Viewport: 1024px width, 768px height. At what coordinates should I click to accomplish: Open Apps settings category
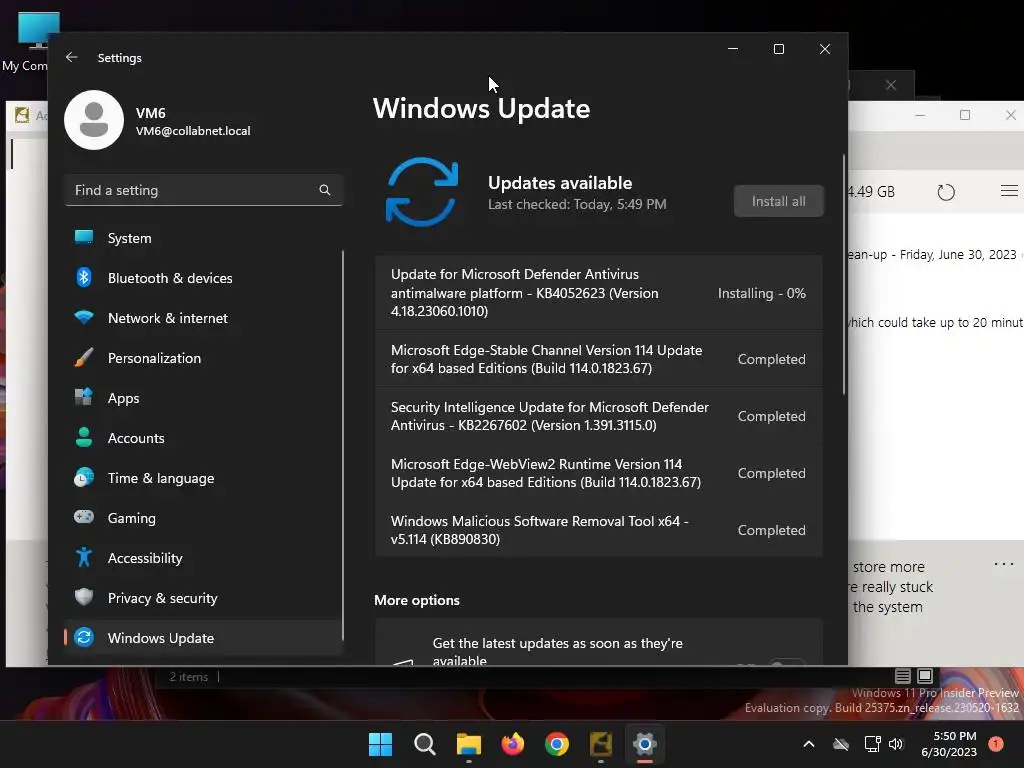tap(204, 398)
